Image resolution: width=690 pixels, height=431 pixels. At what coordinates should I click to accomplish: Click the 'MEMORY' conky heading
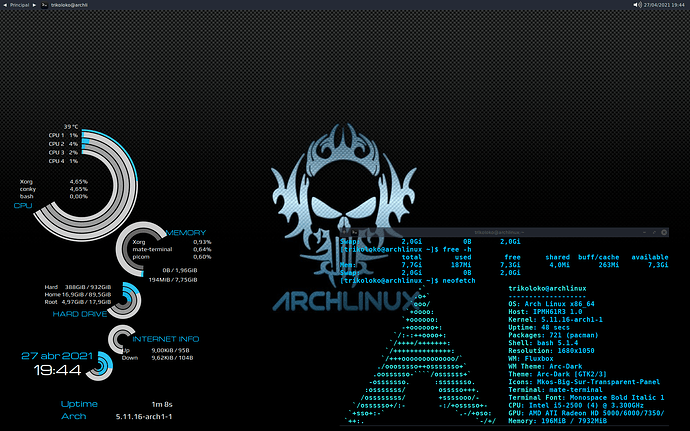(x=186, y=232)
